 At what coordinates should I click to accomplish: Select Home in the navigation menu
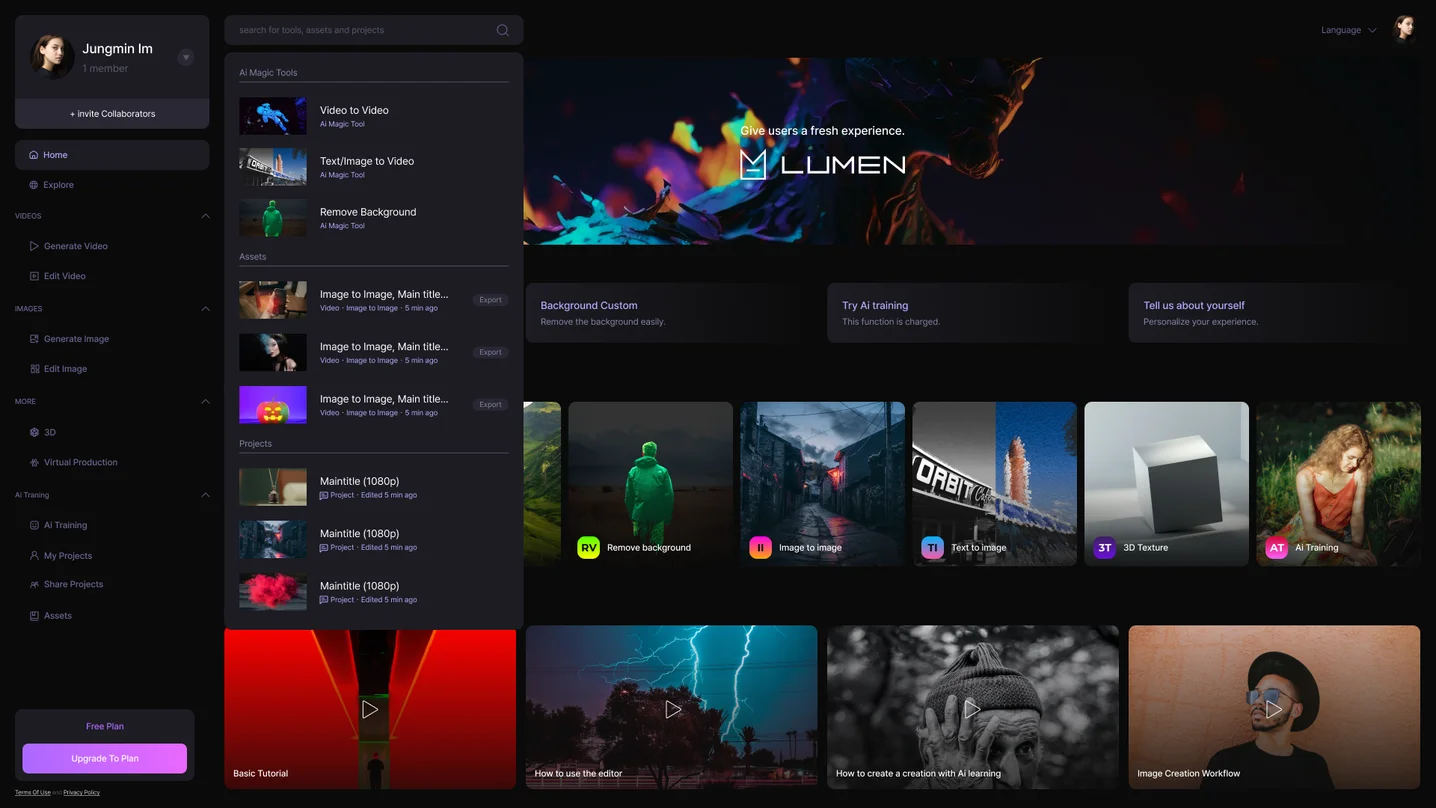pos(54,155)
